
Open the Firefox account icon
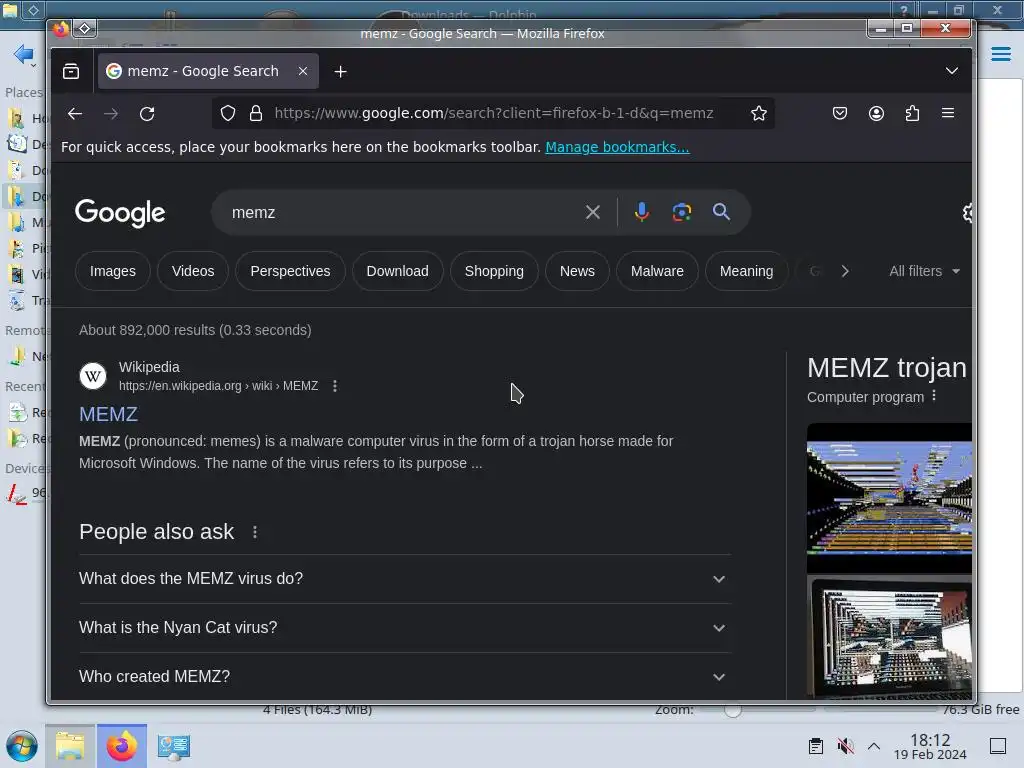tap(876, 114)
